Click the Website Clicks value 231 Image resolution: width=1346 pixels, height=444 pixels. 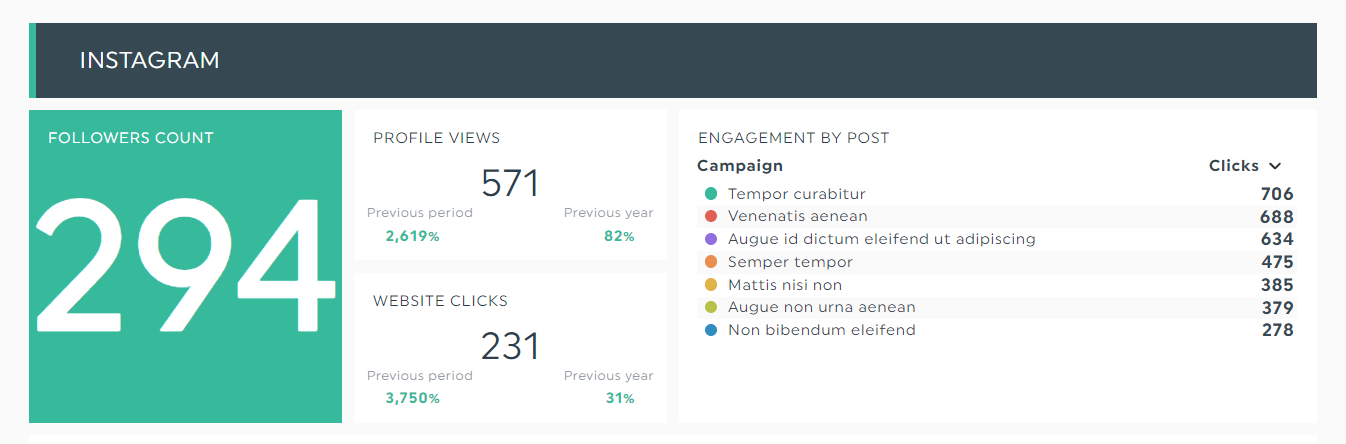pos(510,347)
